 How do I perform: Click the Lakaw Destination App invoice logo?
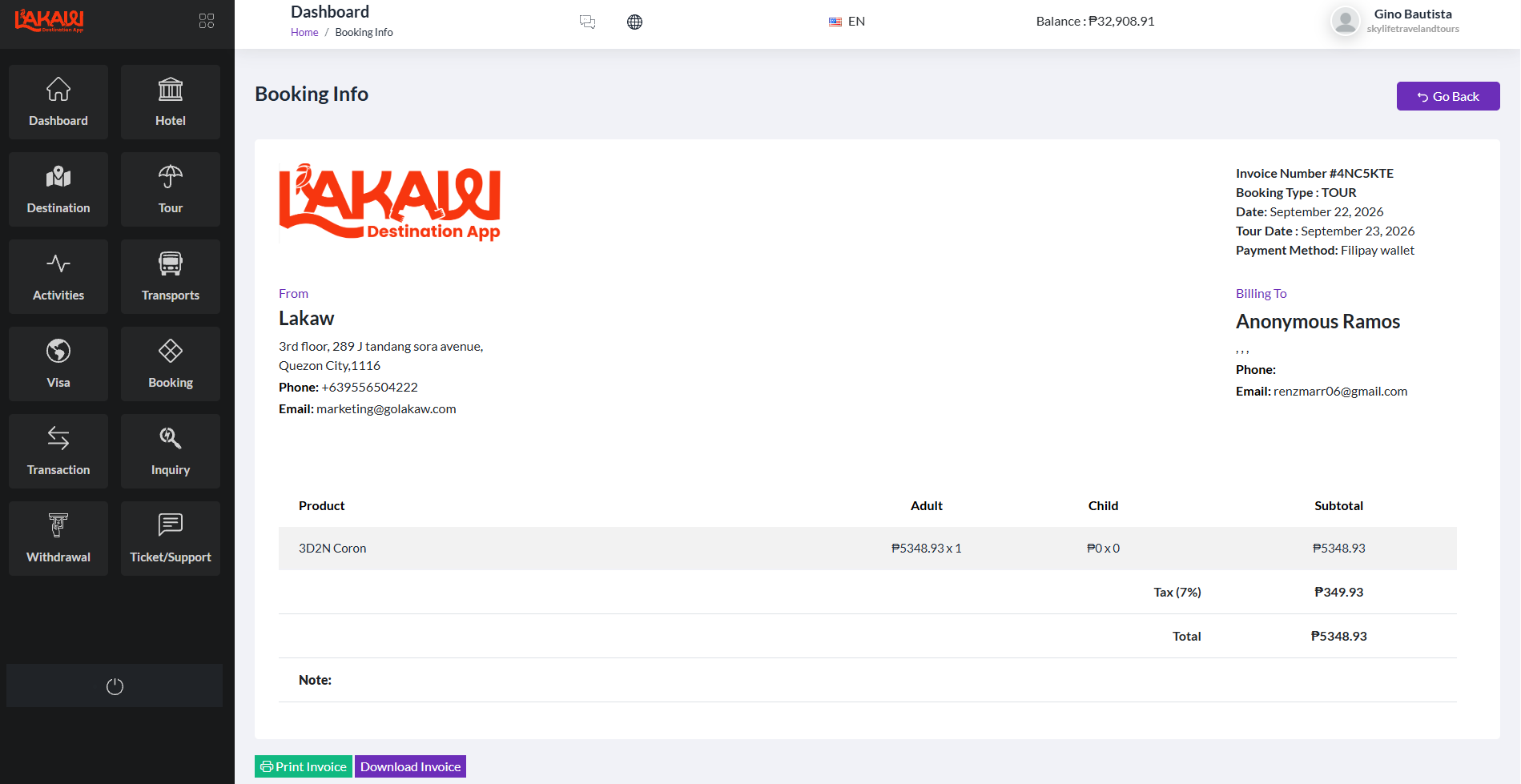point(389,203)
